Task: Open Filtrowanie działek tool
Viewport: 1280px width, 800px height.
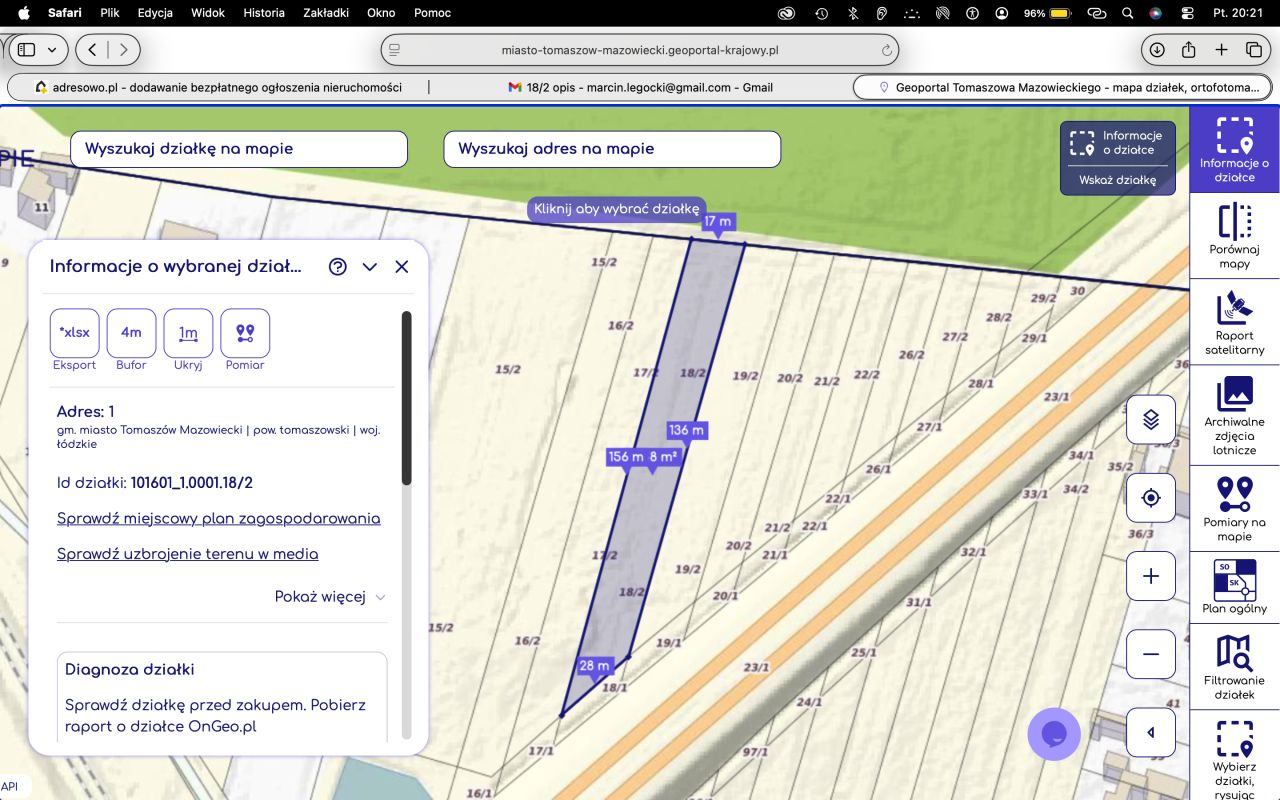Action: [x=1234, y=667]
